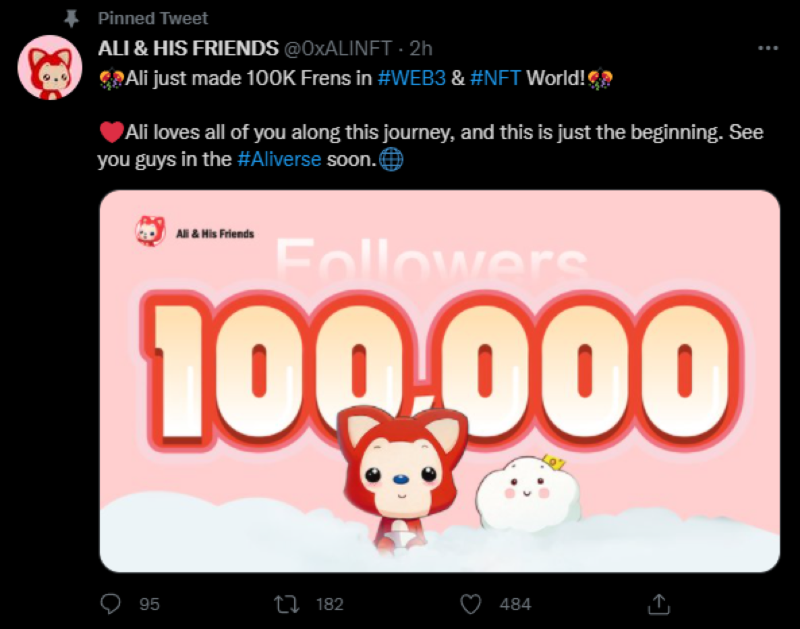The height and width of the screenshot is (629, 800).
Task: Click the #NFT hashtag
Action: [495, 78]
